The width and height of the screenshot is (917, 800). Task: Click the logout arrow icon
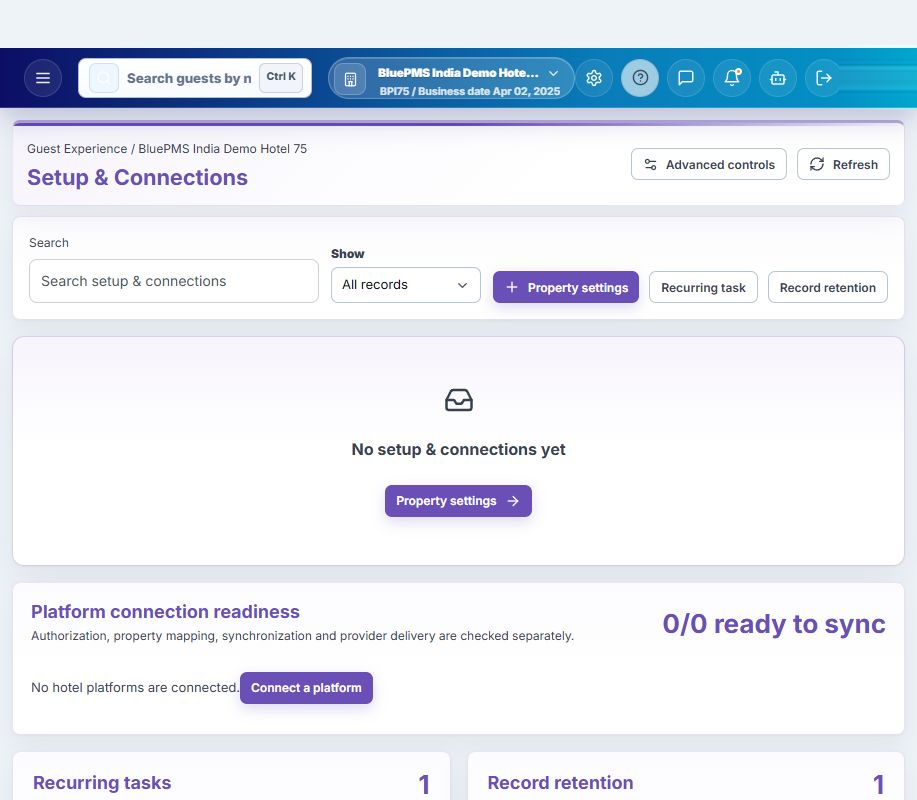pyautogui.click(x=823, y=78)
